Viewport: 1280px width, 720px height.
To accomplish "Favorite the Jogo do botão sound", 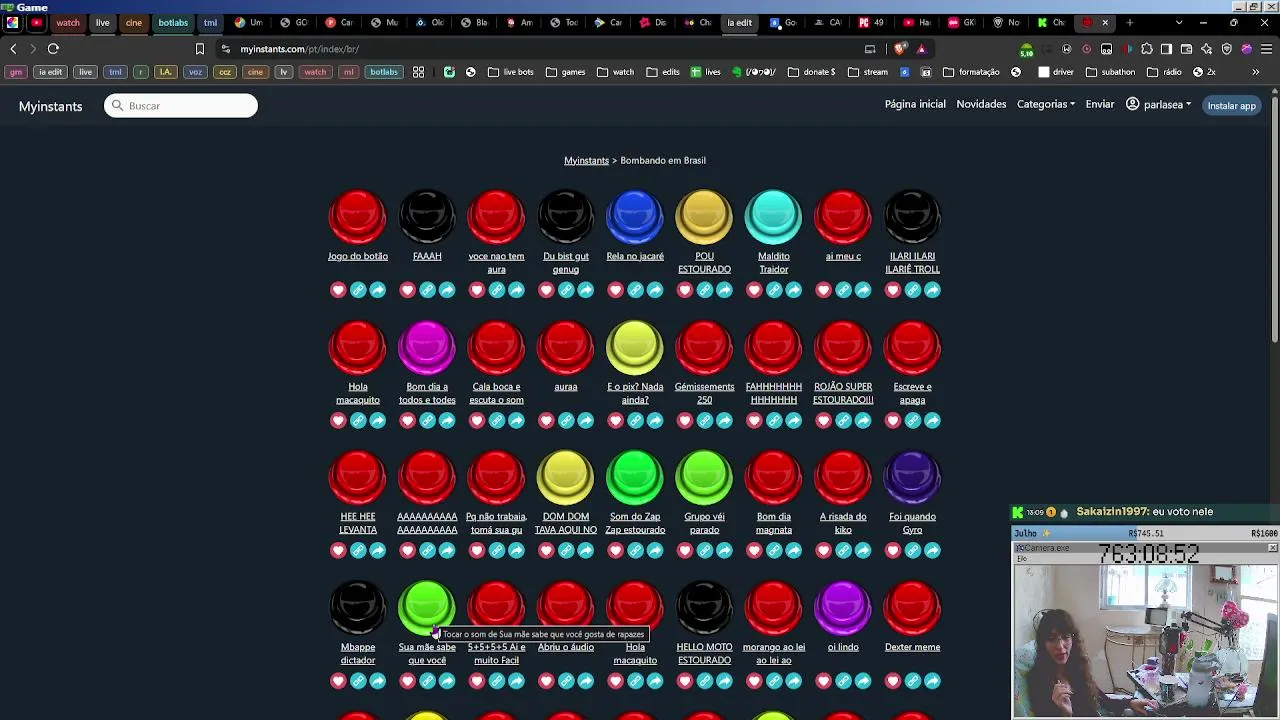I will pos(338,290).
